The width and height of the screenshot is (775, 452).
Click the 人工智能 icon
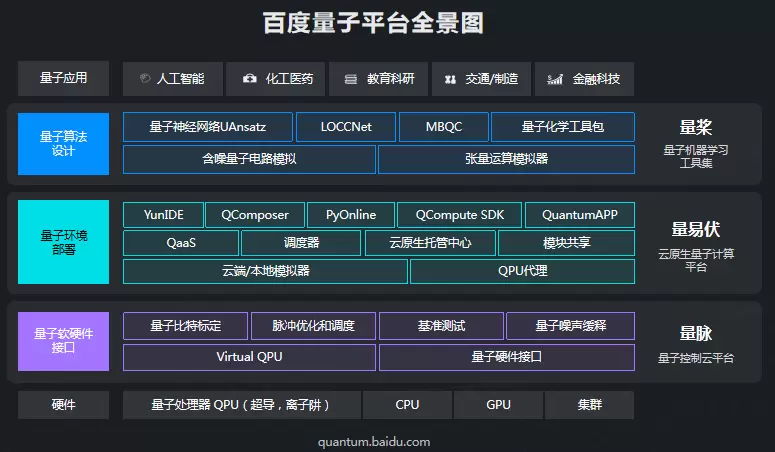[145, 78]
